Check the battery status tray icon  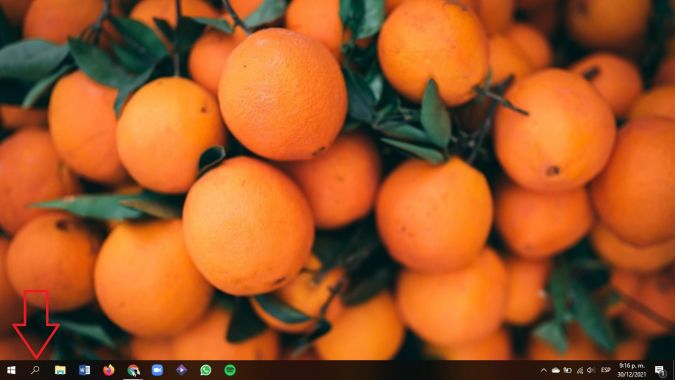568,370
